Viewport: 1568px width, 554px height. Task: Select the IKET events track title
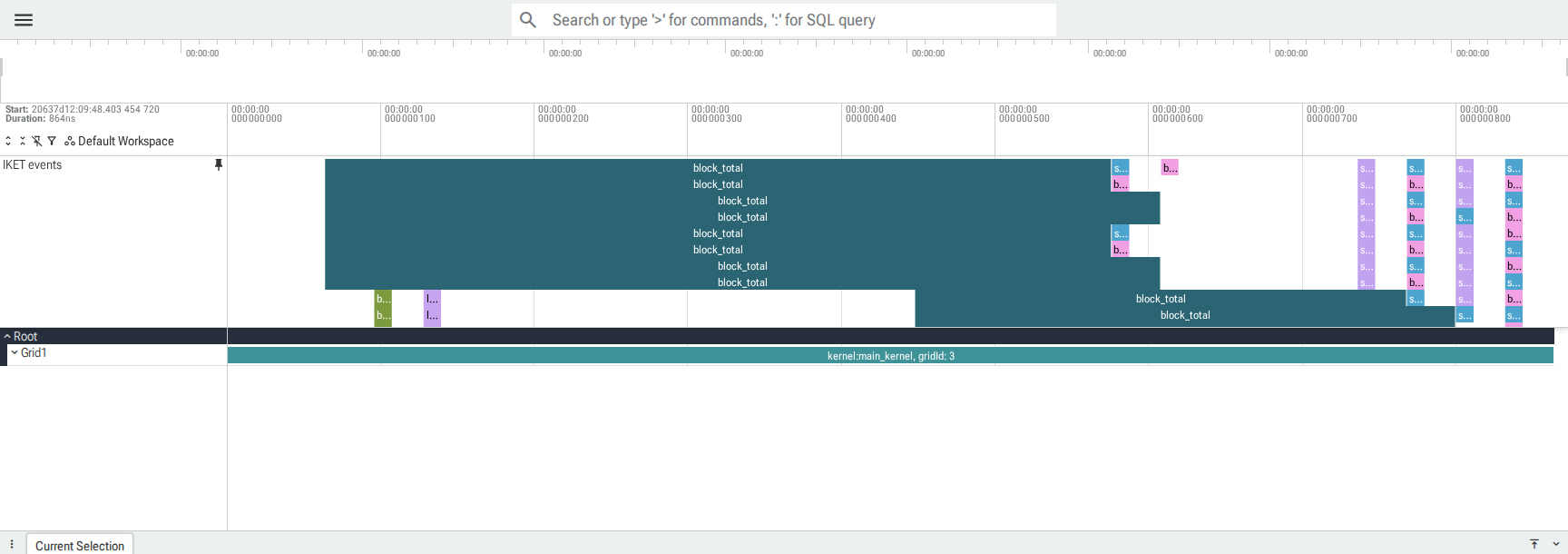33,164
